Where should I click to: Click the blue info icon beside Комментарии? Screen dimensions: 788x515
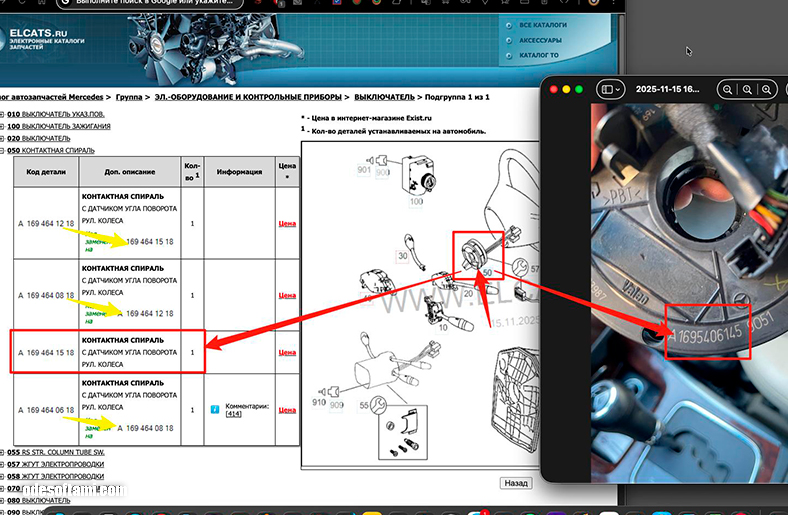tap(214, 409)
